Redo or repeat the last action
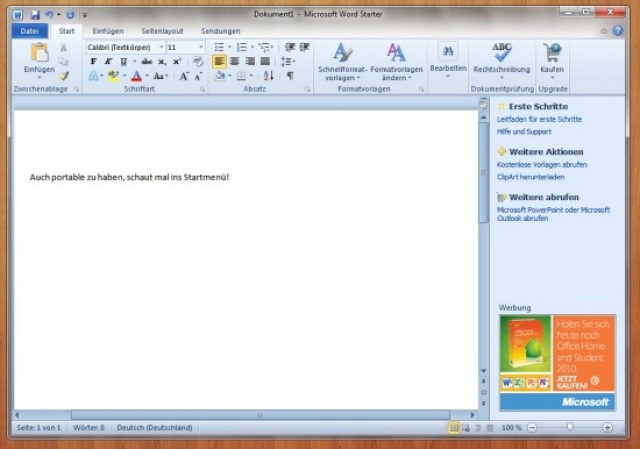 point(70,15)
